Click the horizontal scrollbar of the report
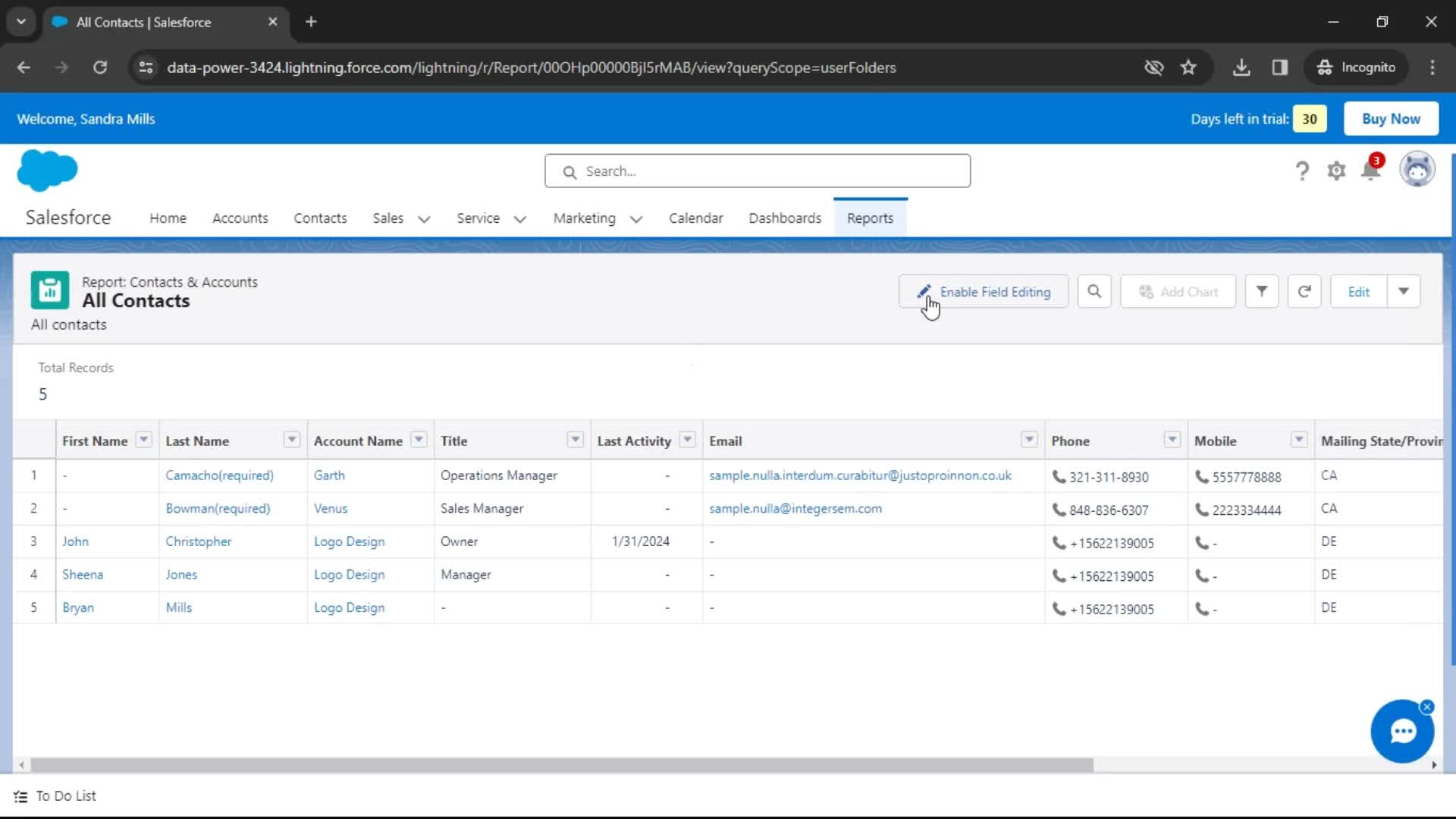Viewport: 1456px width, 819px height. click(x=561, y=765)
